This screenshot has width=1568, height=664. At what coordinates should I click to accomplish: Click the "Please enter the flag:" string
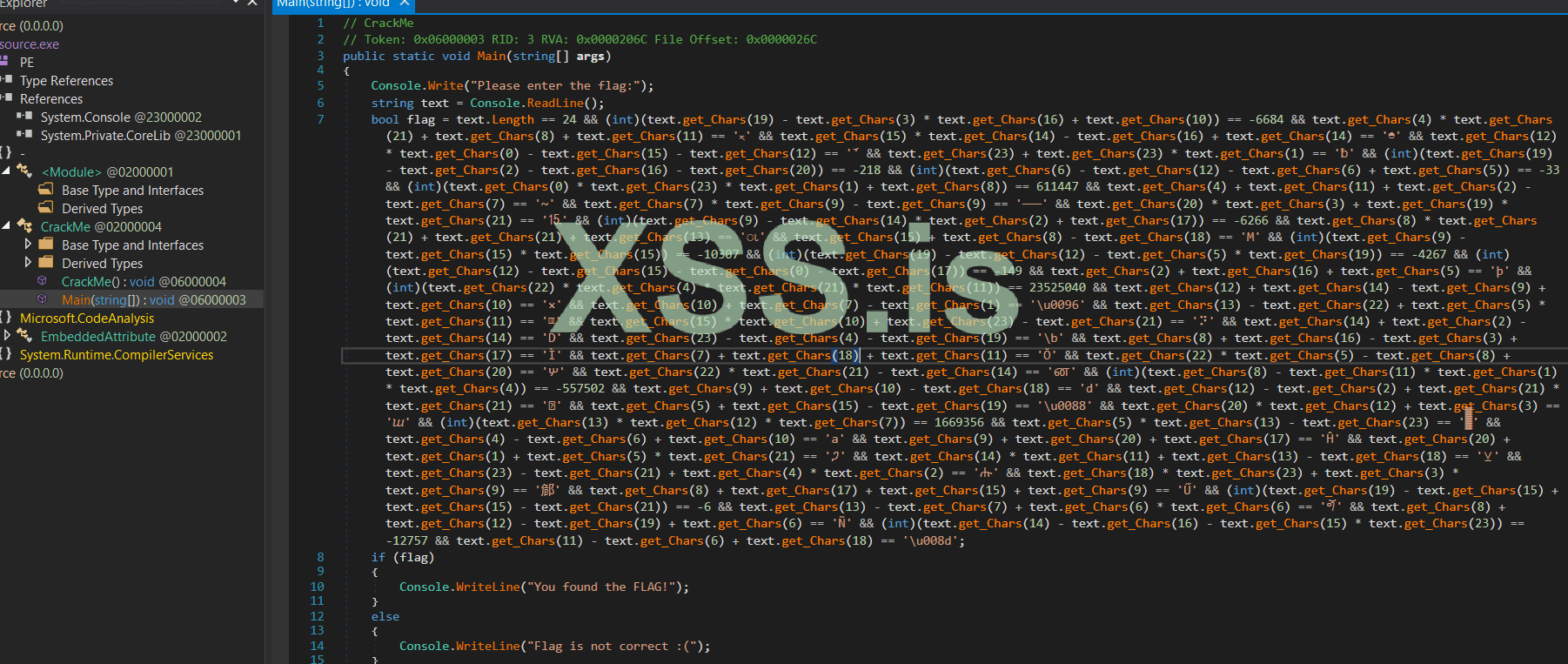(x=555, y=85)
